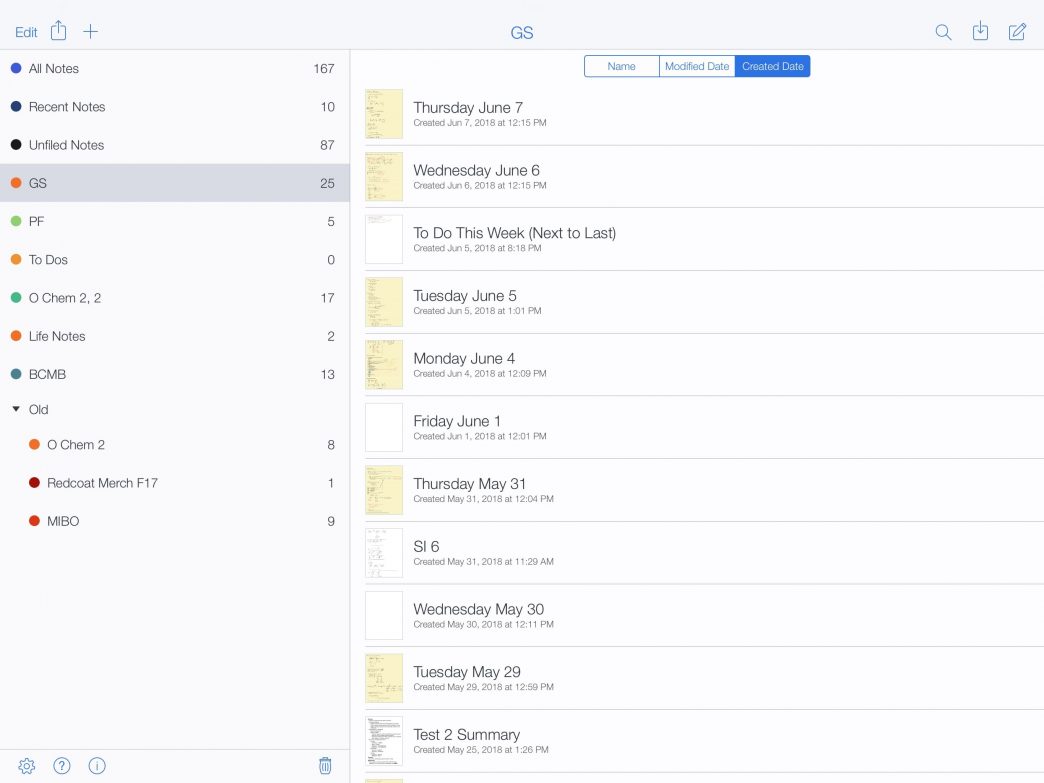Open the help question mark icon

click(x=62, y=766)
